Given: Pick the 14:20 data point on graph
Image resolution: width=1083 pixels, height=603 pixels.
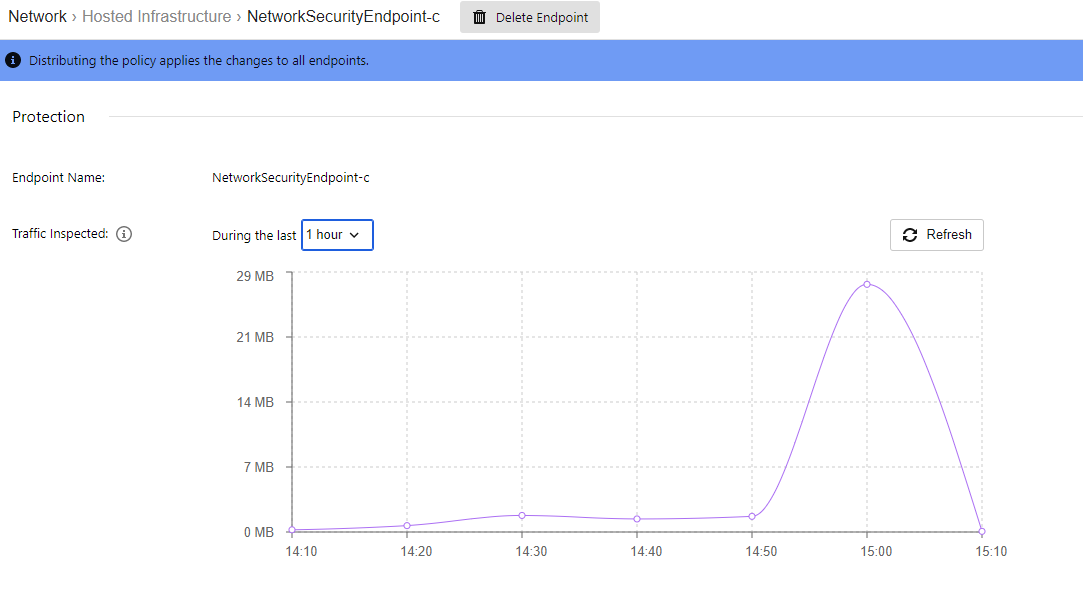Looking at the screenshot, I should click(407, 526).
